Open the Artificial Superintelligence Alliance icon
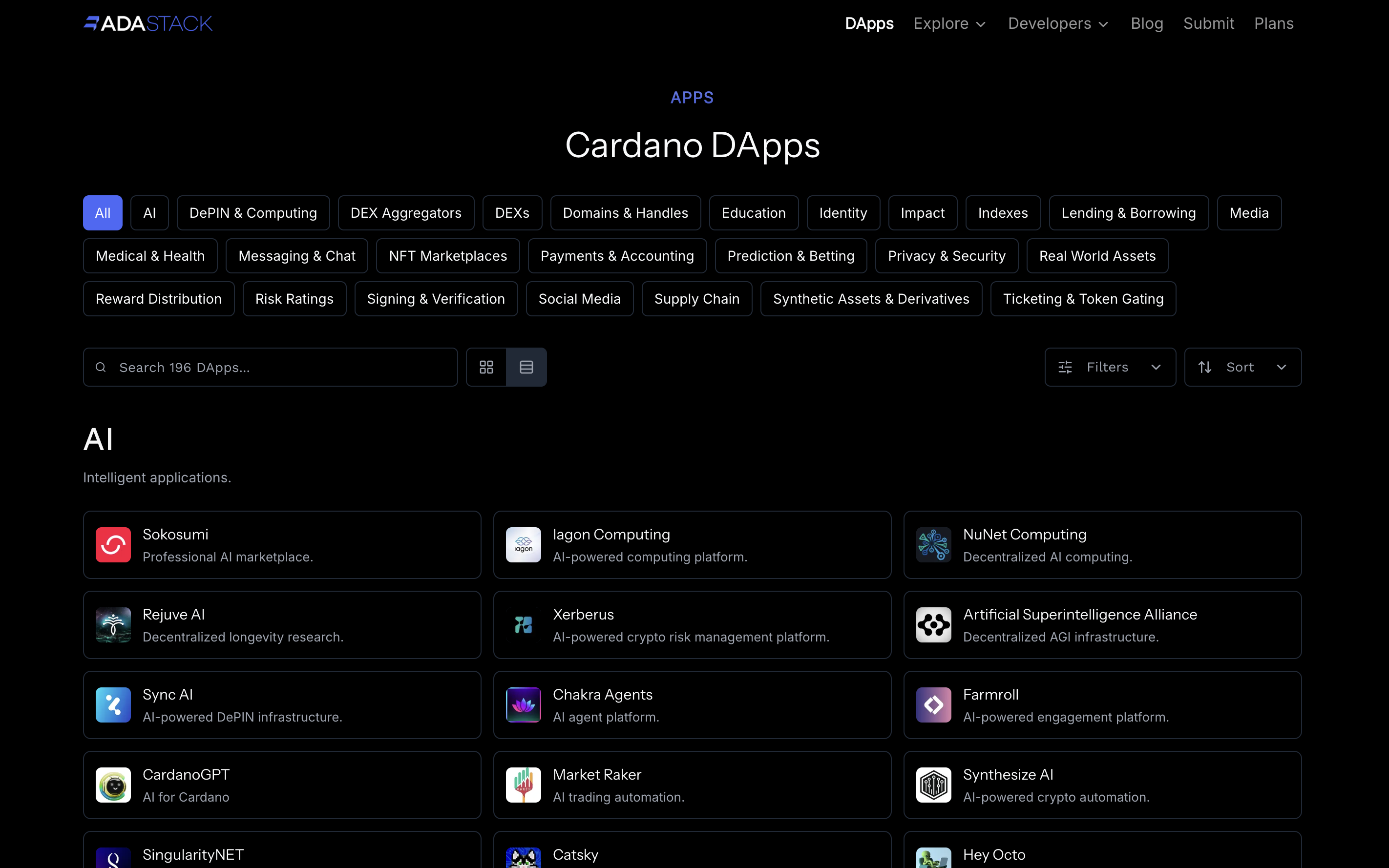Viewport: 1389px width, 868px height. click(x=934, y=624)
